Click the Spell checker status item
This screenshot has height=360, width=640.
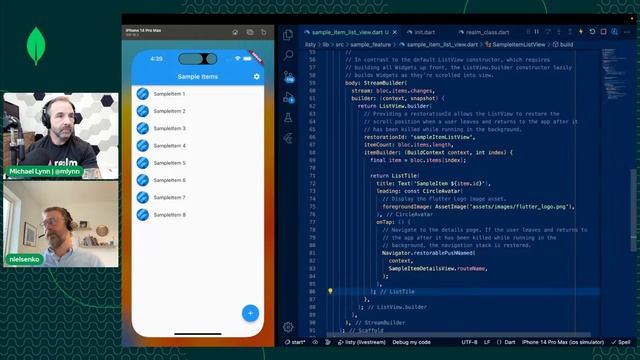(x=621, y=342)
